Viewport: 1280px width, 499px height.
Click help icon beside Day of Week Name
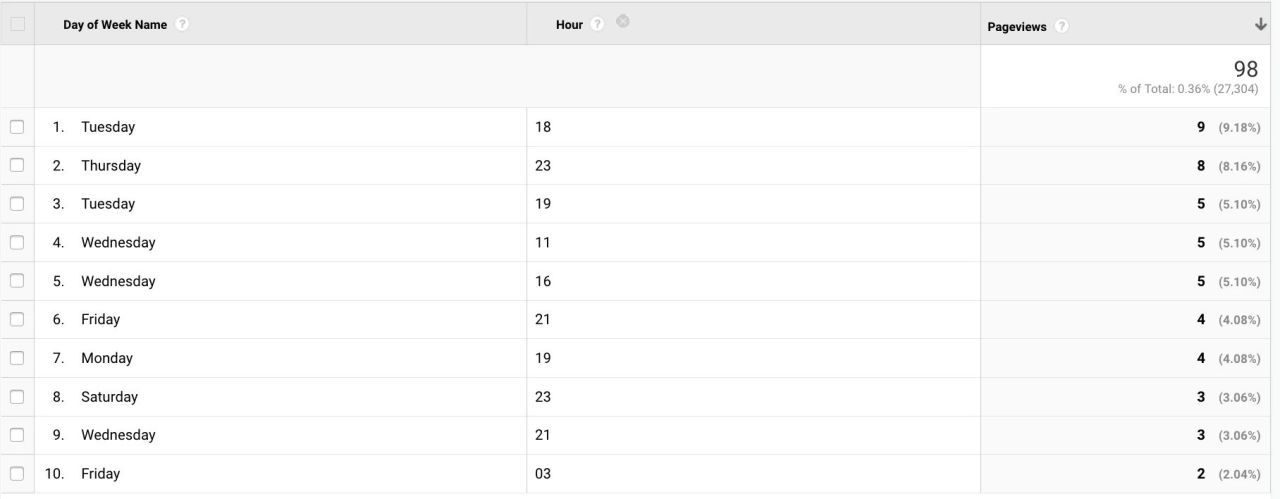[x=182, y=25]
